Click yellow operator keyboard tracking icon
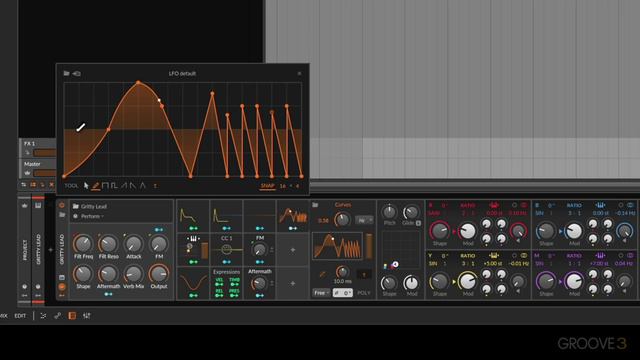Viewport: 640px width, 360px height. [494, 256]
